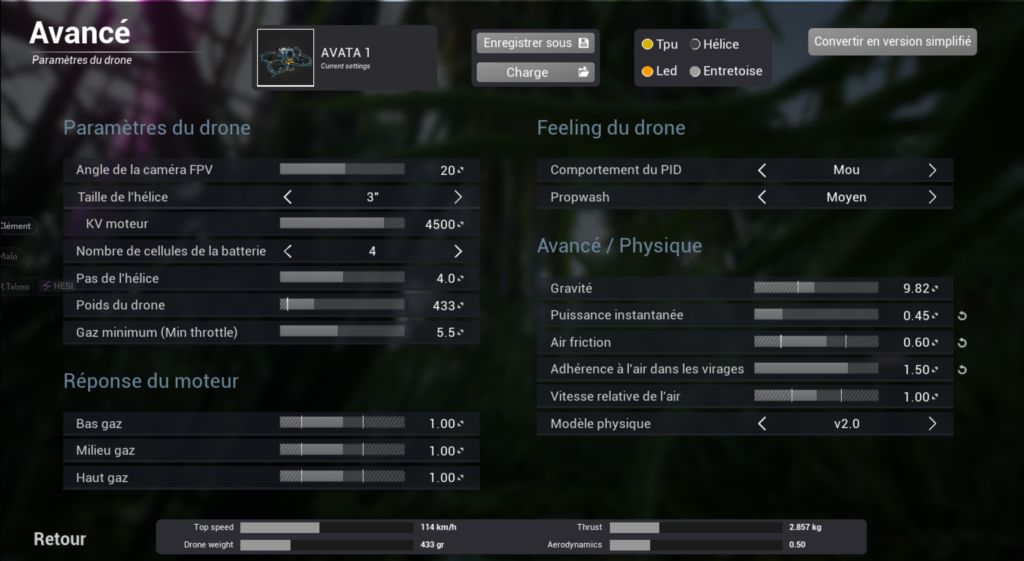Increase Taille de l'hélice with right arrow
Viewport: 1024px width, 561px height.
click(458, 197)
